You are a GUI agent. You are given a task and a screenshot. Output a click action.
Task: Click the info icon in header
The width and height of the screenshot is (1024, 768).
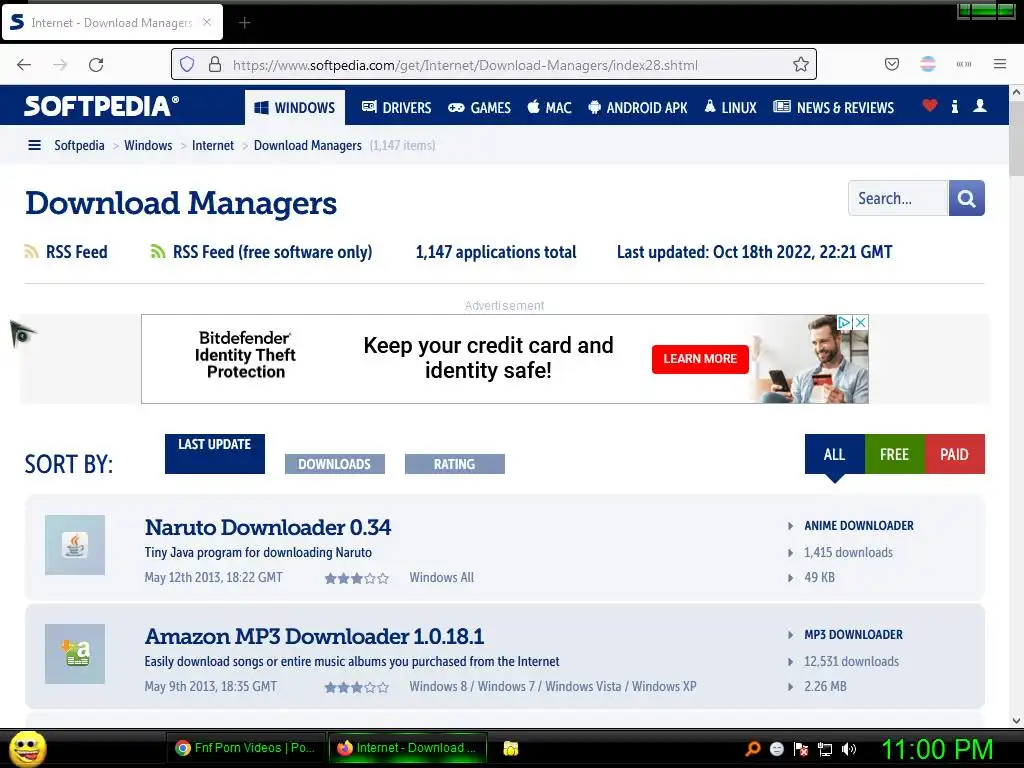point(955,106)
